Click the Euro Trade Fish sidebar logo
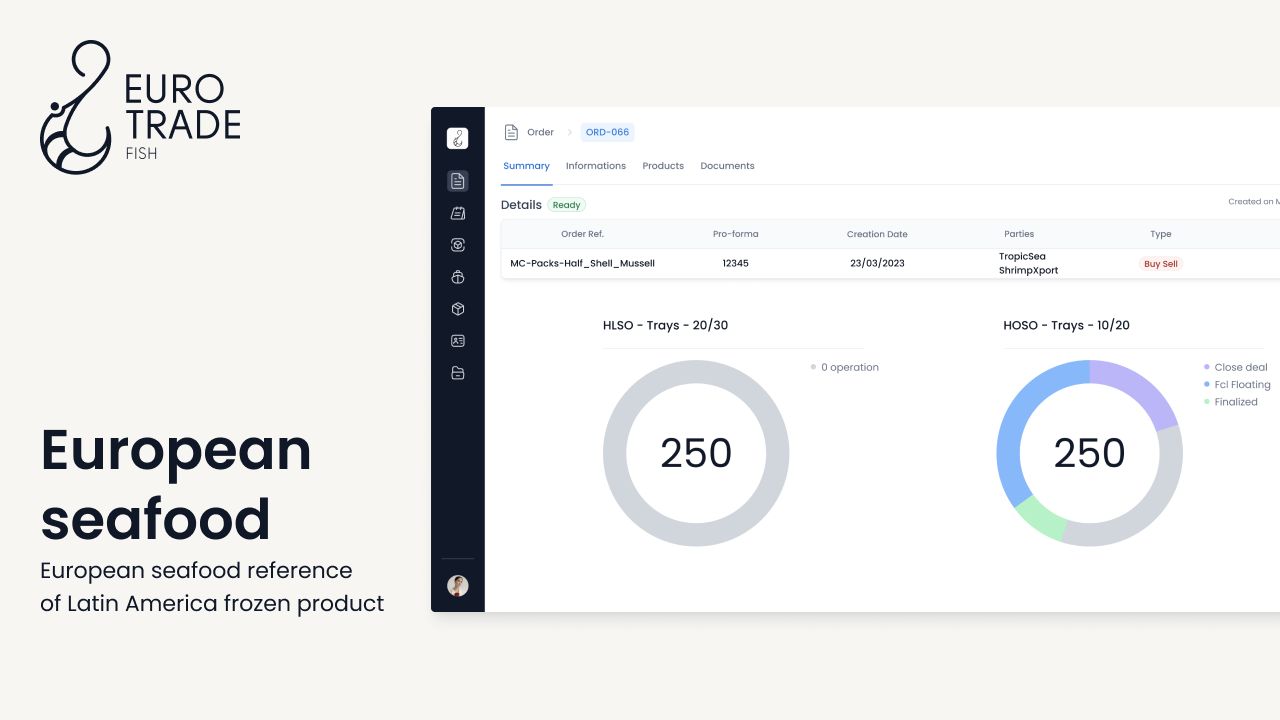The image size is (1280, 720). pos(457,139)
